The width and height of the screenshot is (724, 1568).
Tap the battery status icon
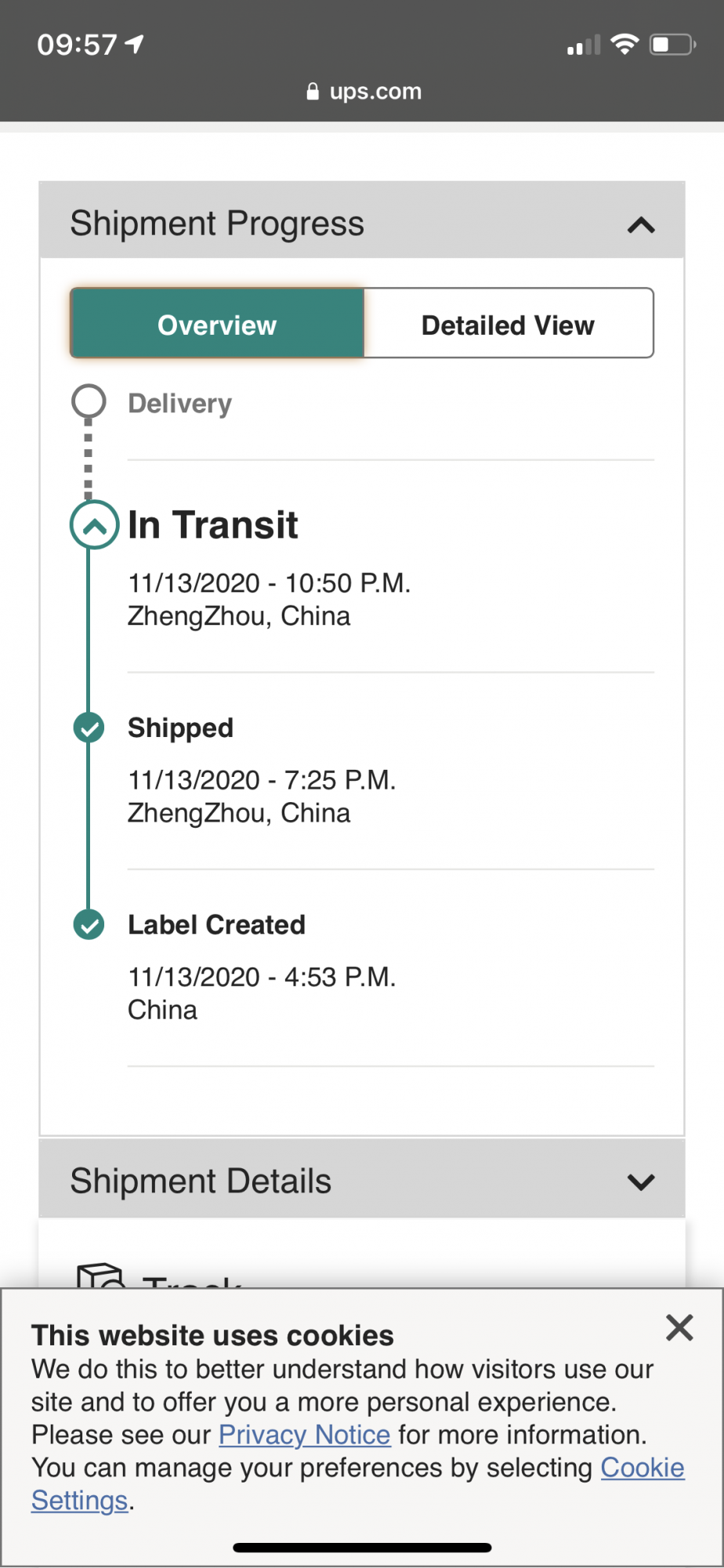(x=672, y=45)
